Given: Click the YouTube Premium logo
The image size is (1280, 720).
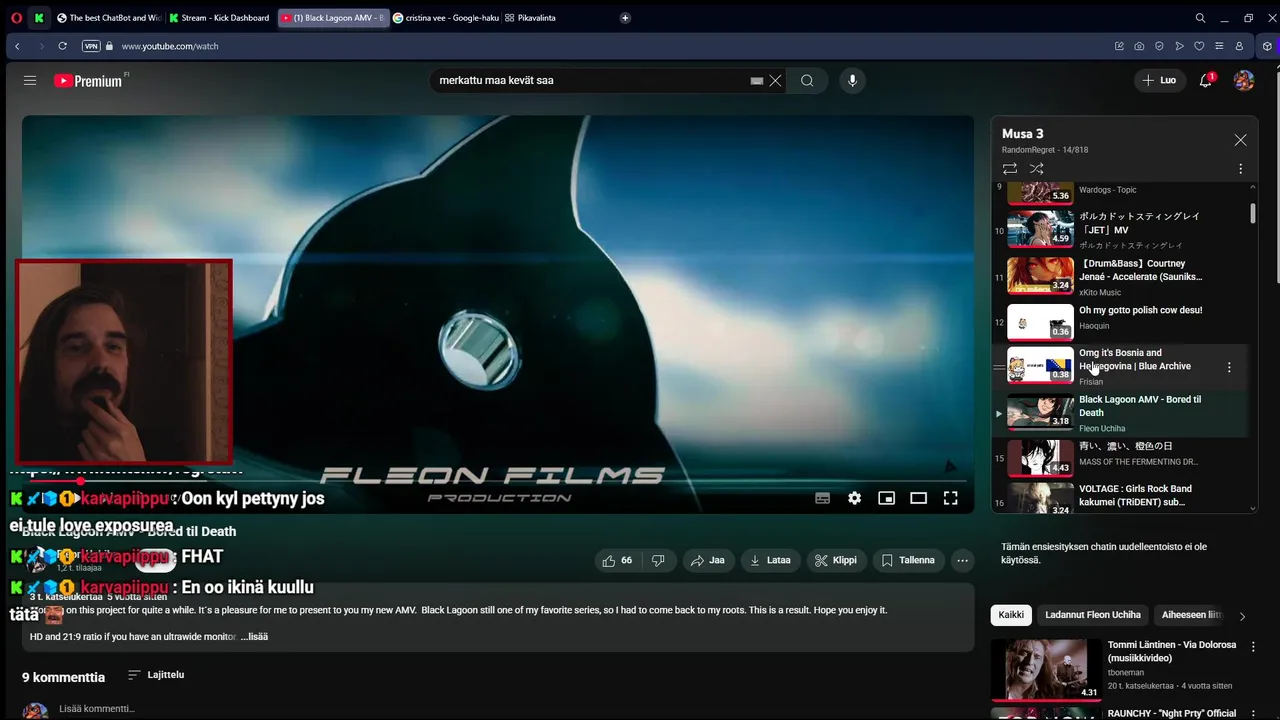Looking at the screenshot, I should (88, 81).
